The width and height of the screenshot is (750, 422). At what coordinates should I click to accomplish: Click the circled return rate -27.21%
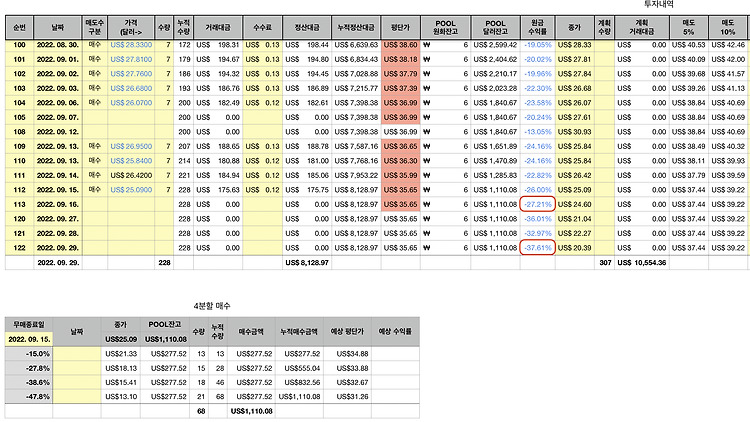[537, 204]
